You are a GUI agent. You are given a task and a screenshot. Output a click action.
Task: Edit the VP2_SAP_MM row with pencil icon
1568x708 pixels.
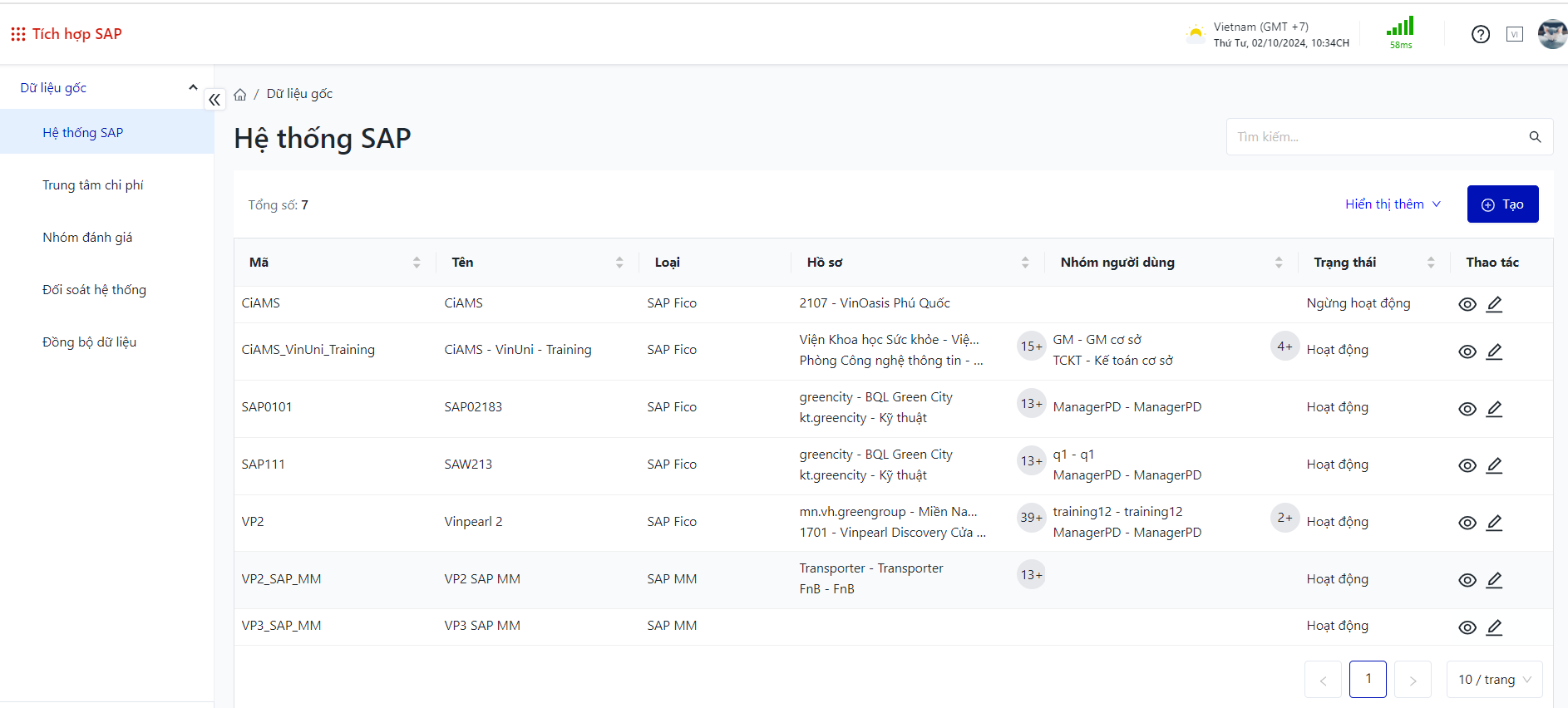[1494, 580]
